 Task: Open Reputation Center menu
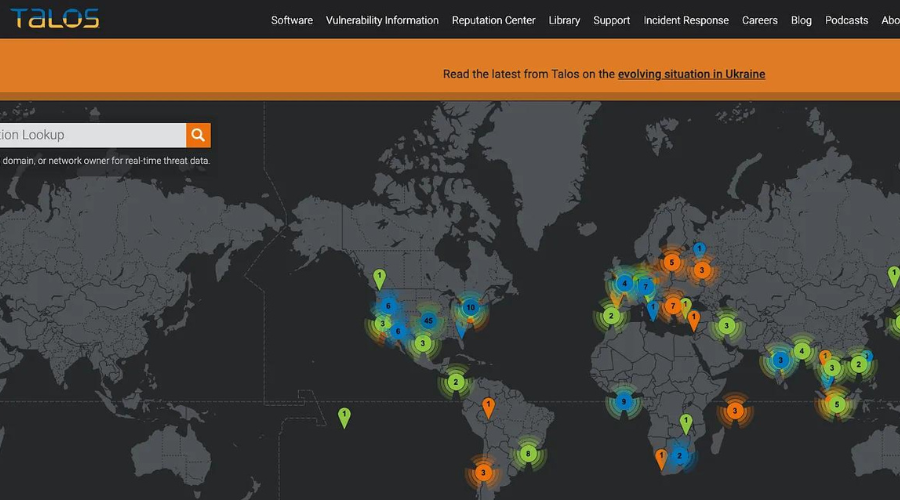pos(494,20)
